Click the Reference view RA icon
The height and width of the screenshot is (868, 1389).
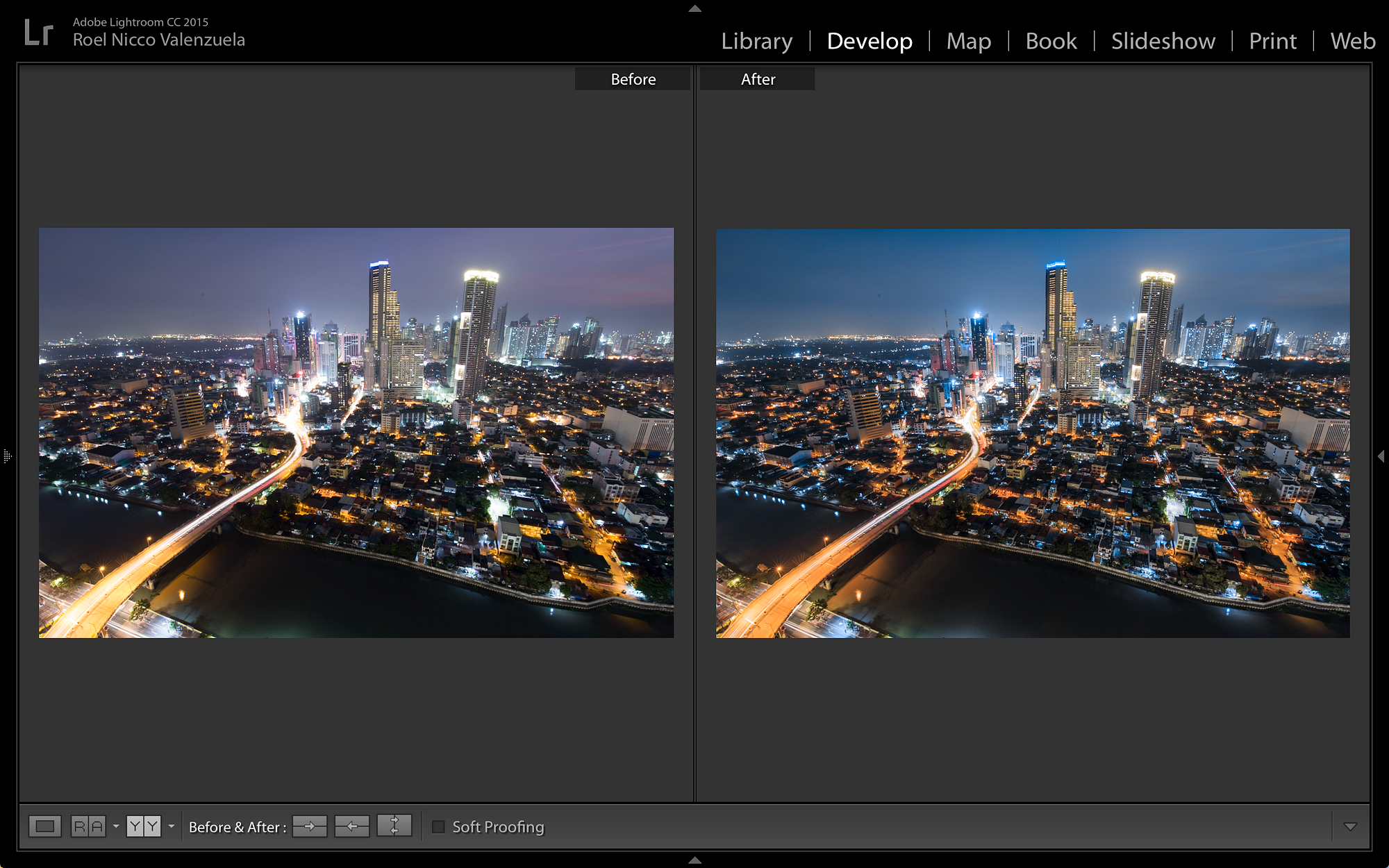point(88,826)
